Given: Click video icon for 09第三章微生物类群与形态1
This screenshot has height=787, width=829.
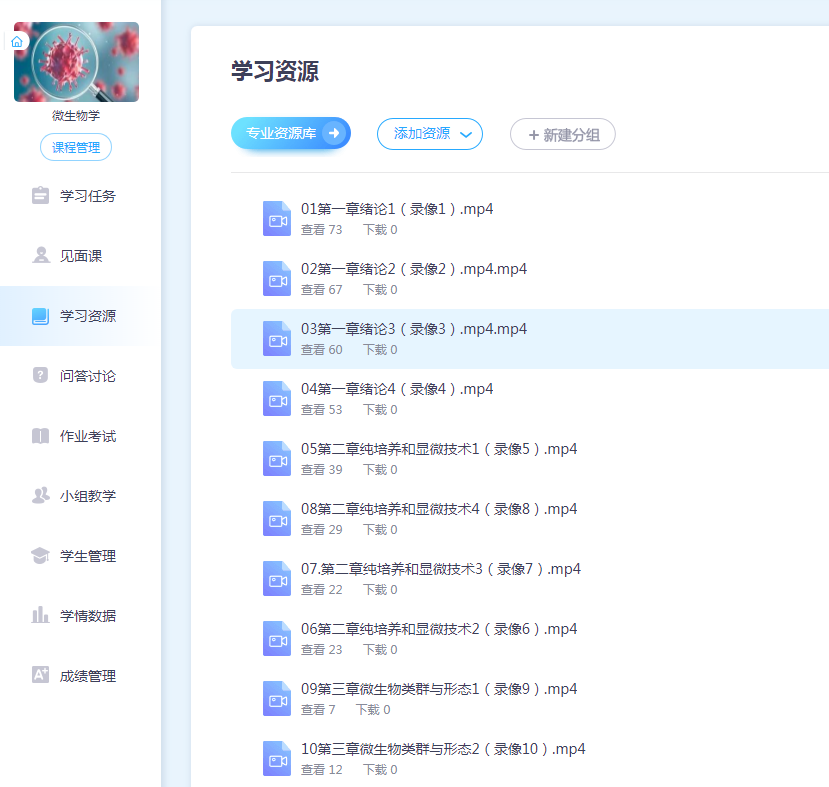Looking at the screenshot, I should coord(277,698).
